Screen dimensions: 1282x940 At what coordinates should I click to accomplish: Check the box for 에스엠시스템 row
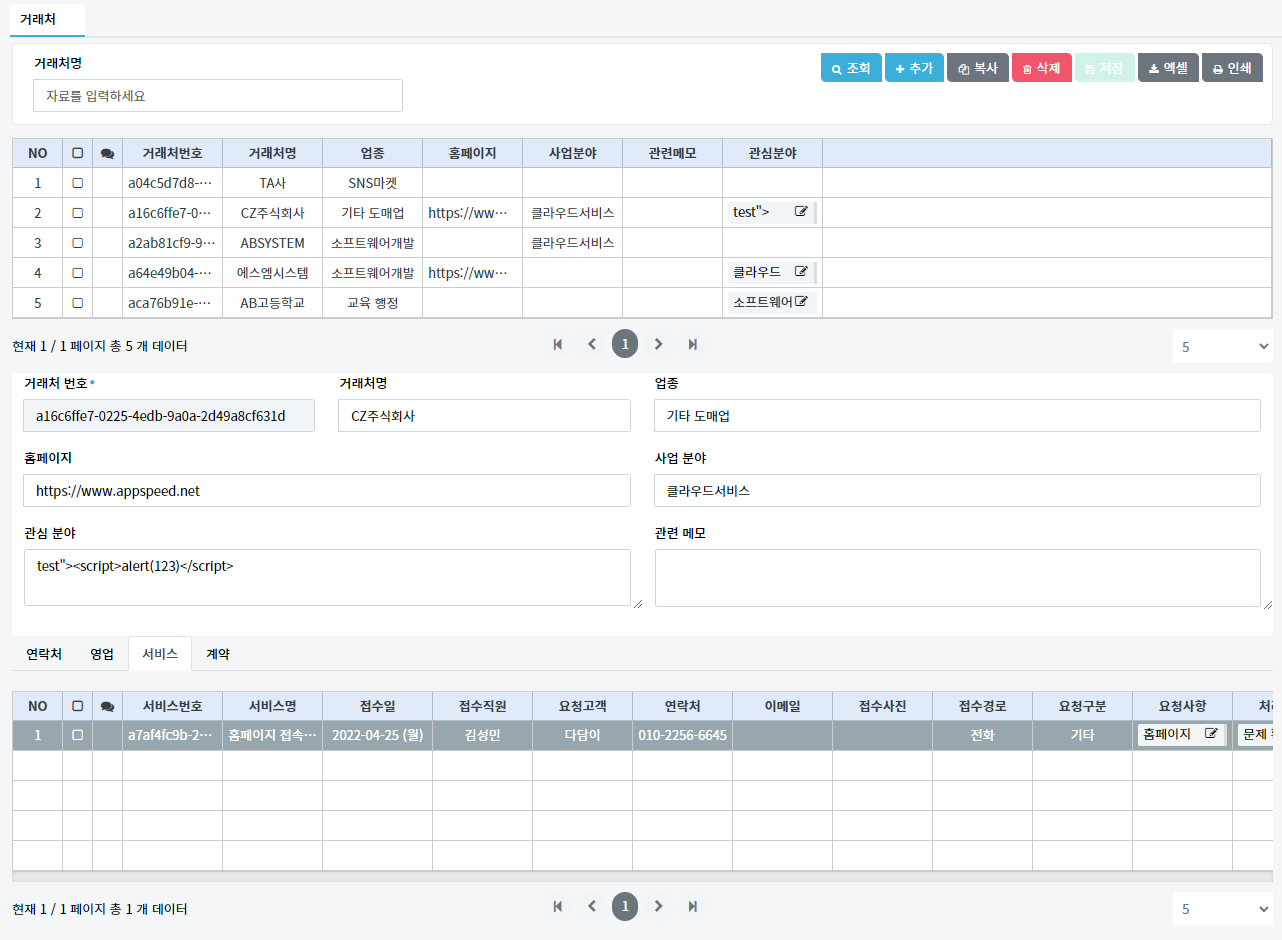[x=77, y=273]
